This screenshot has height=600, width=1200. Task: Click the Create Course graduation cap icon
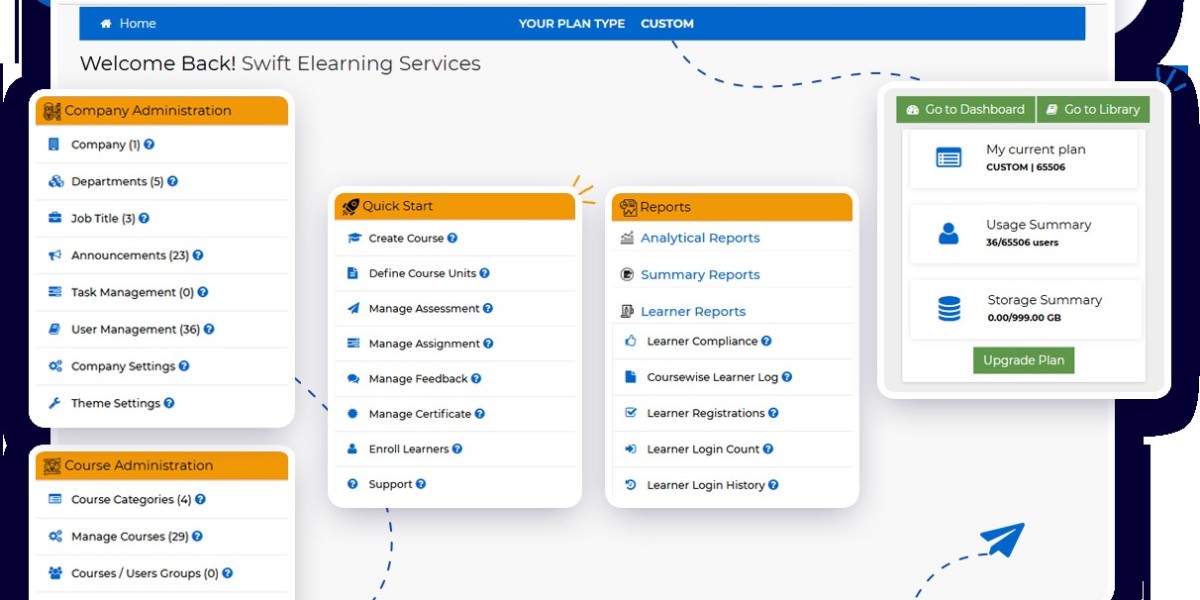click(353, 238)
